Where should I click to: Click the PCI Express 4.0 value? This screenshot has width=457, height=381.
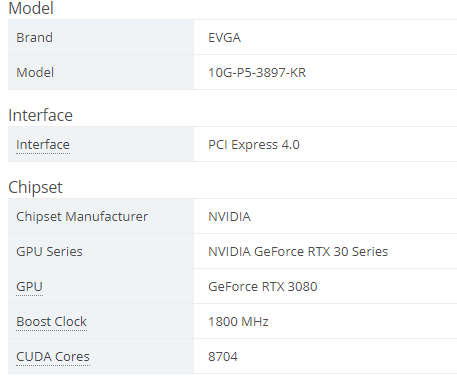tap(254, 145)
